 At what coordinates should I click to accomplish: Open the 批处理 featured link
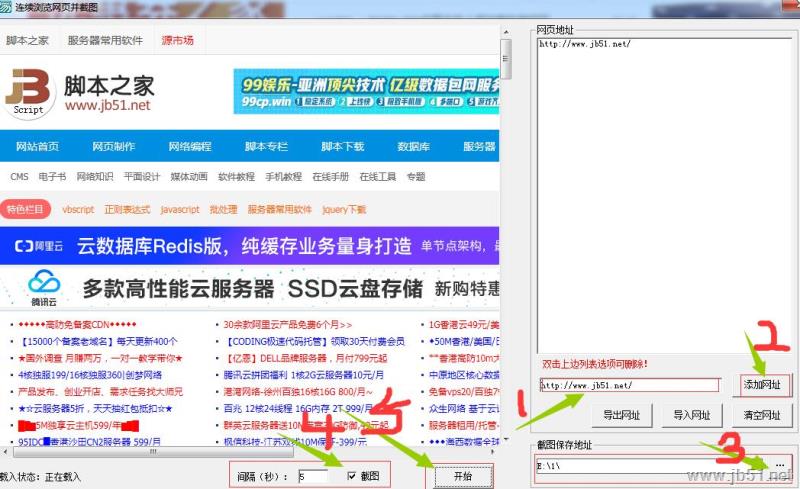[223, 209]
